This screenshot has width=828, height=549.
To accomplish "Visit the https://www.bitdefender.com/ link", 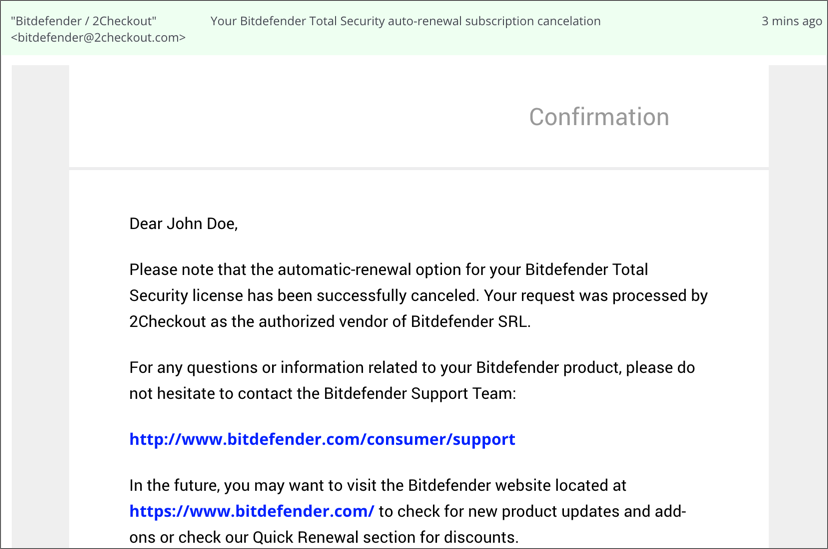I will 252,512.
